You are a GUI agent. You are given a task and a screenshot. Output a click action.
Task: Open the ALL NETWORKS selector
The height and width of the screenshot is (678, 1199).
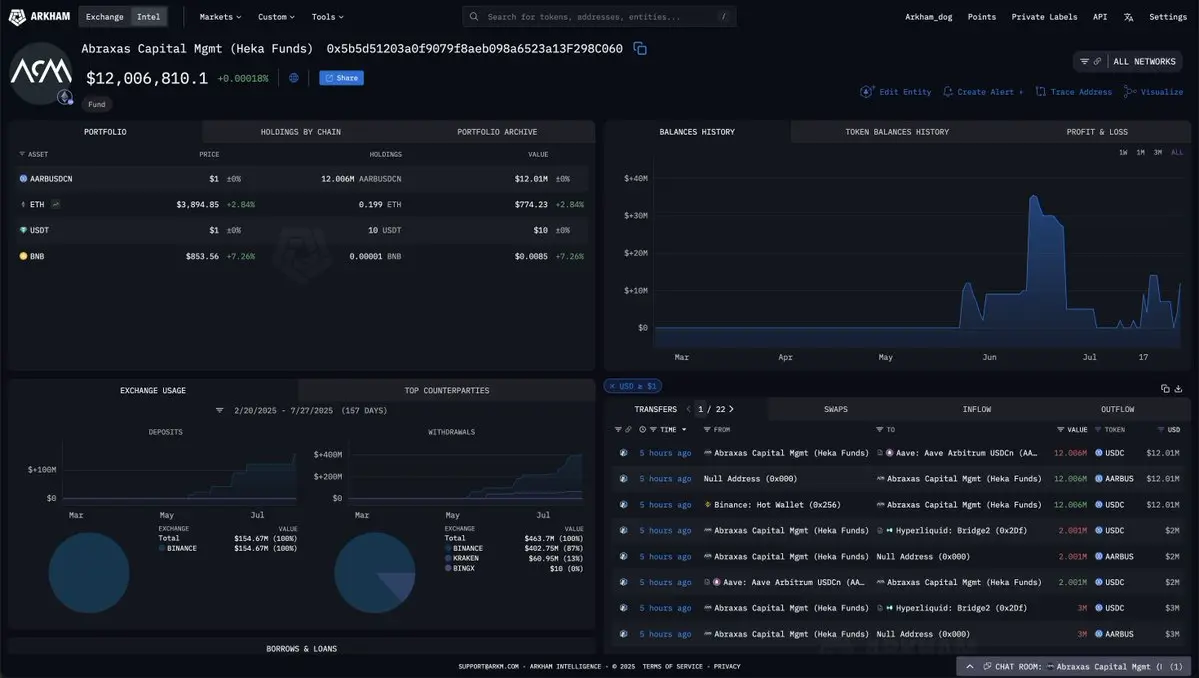pos(1144,62)
